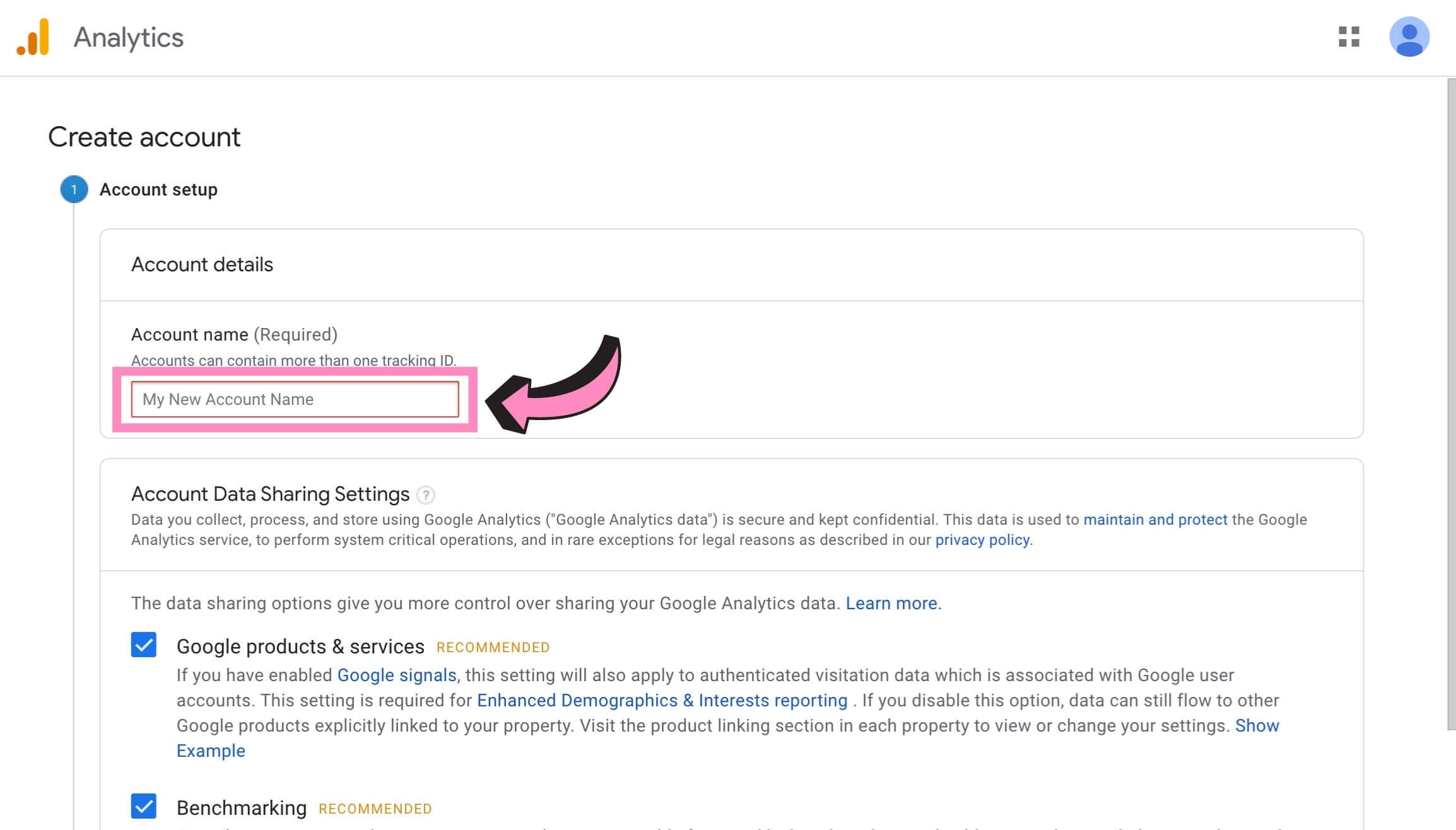
Task: Open the Google apps grid icon
Action: point(1349,37)
